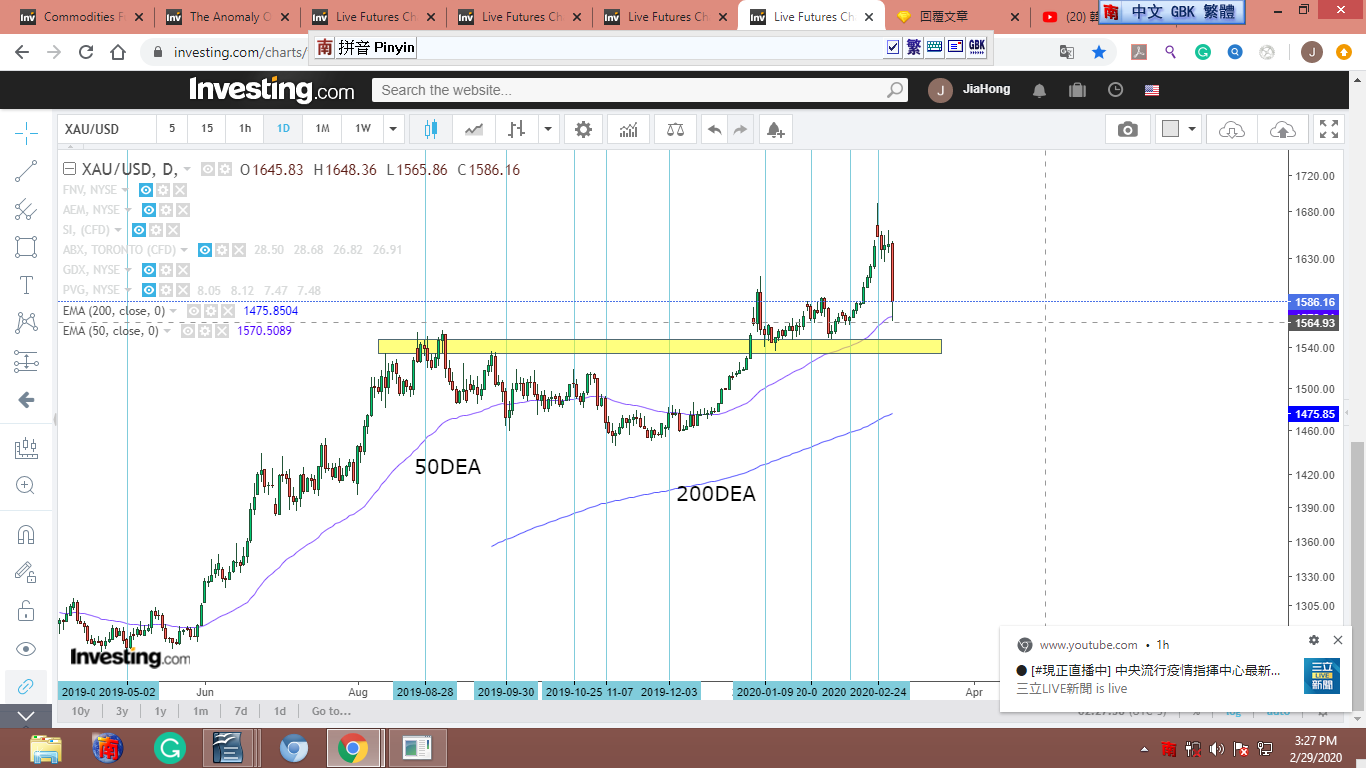Click the website search field
Viewport: 1366px width, 768px height.
point(630,90)
